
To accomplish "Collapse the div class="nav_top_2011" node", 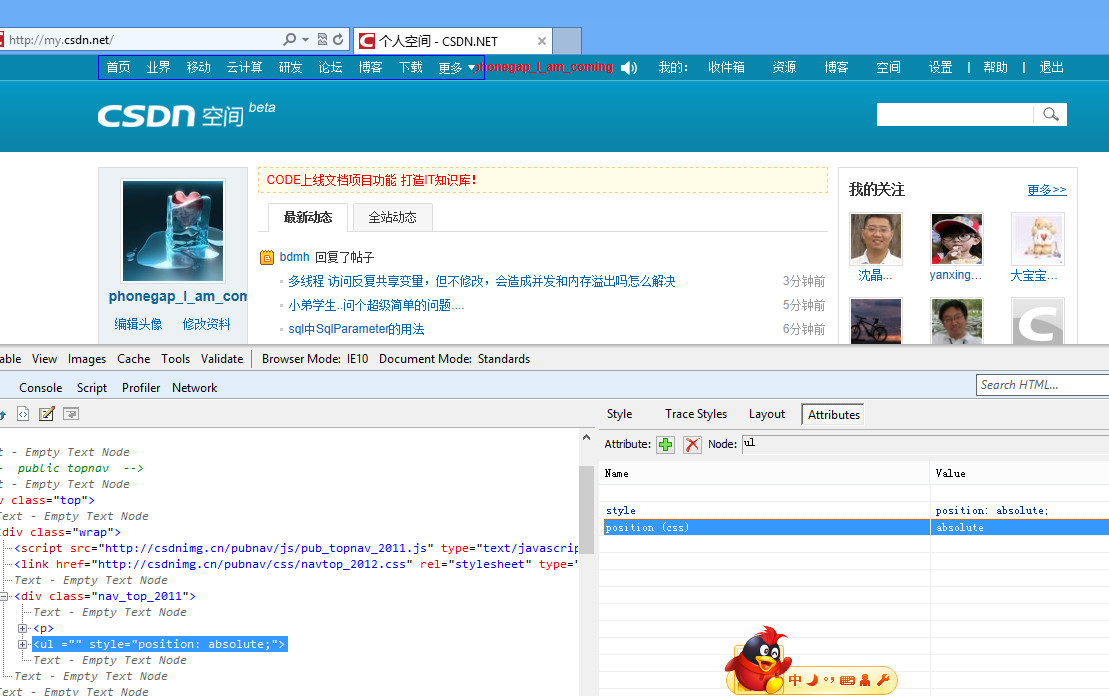I will pyautogui.click(x=4, y=596).
